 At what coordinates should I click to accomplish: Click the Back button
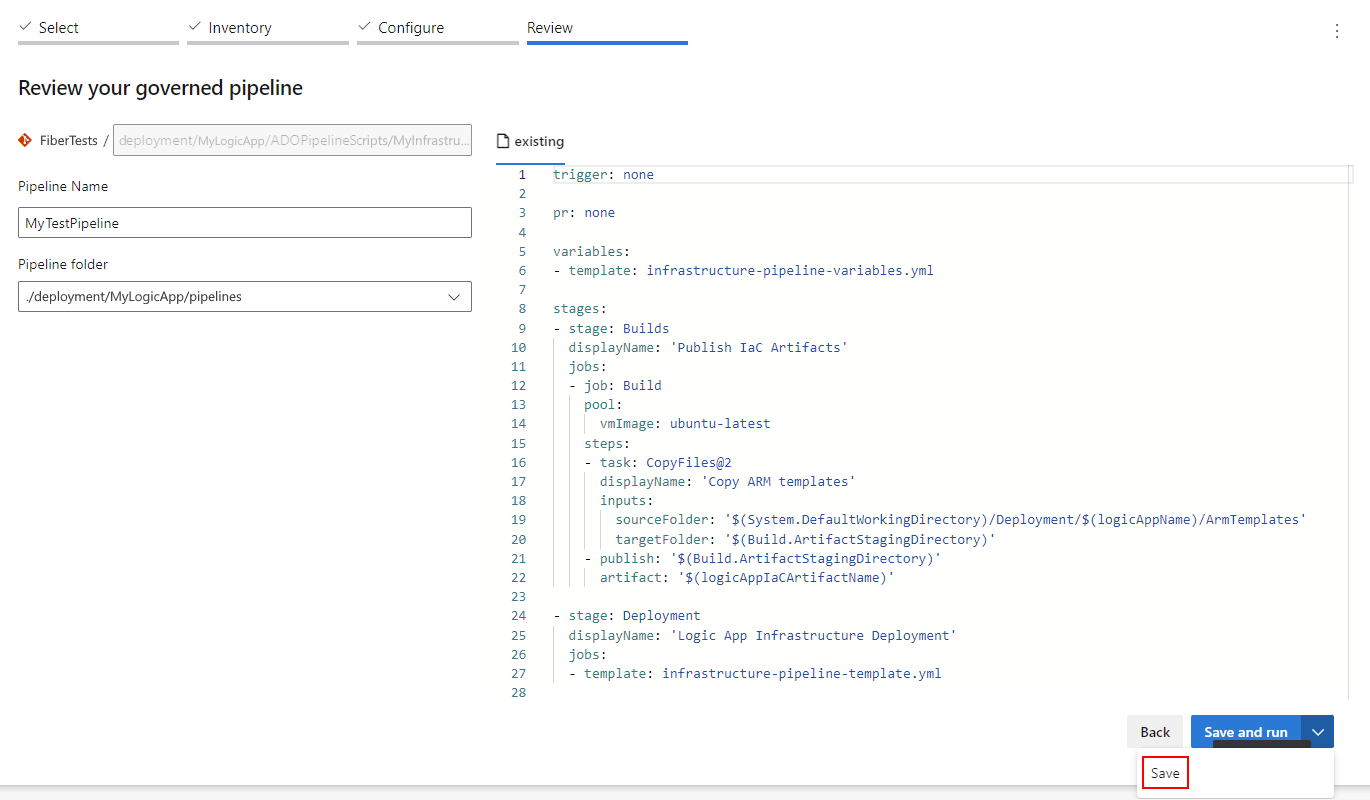click(x=1155, y=732)
